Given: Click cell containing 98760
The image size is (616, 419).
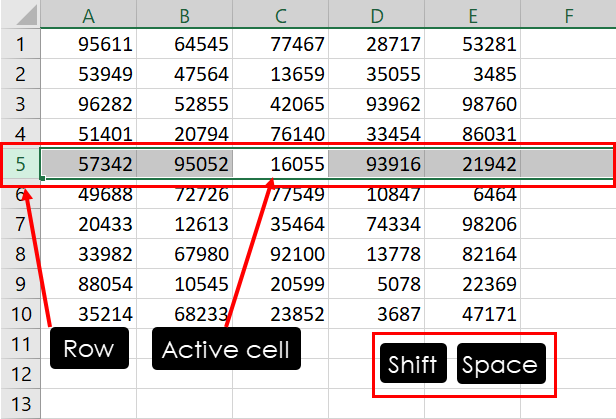Looking at the screenshot, I should (473, 104).
